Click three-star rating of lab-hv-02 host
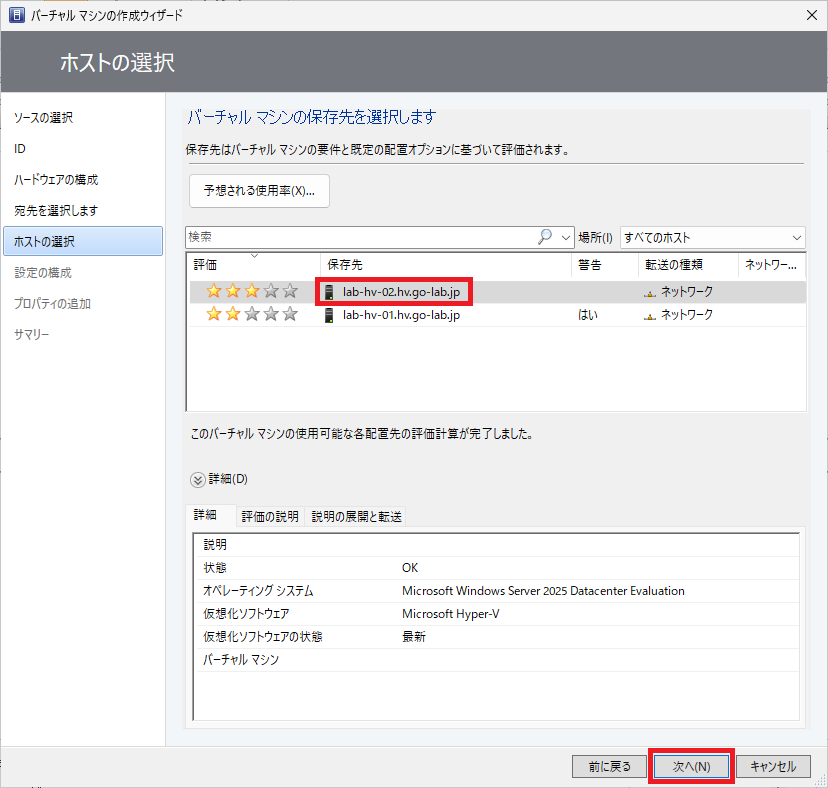The image size is (828, 788). click(252, 291)
